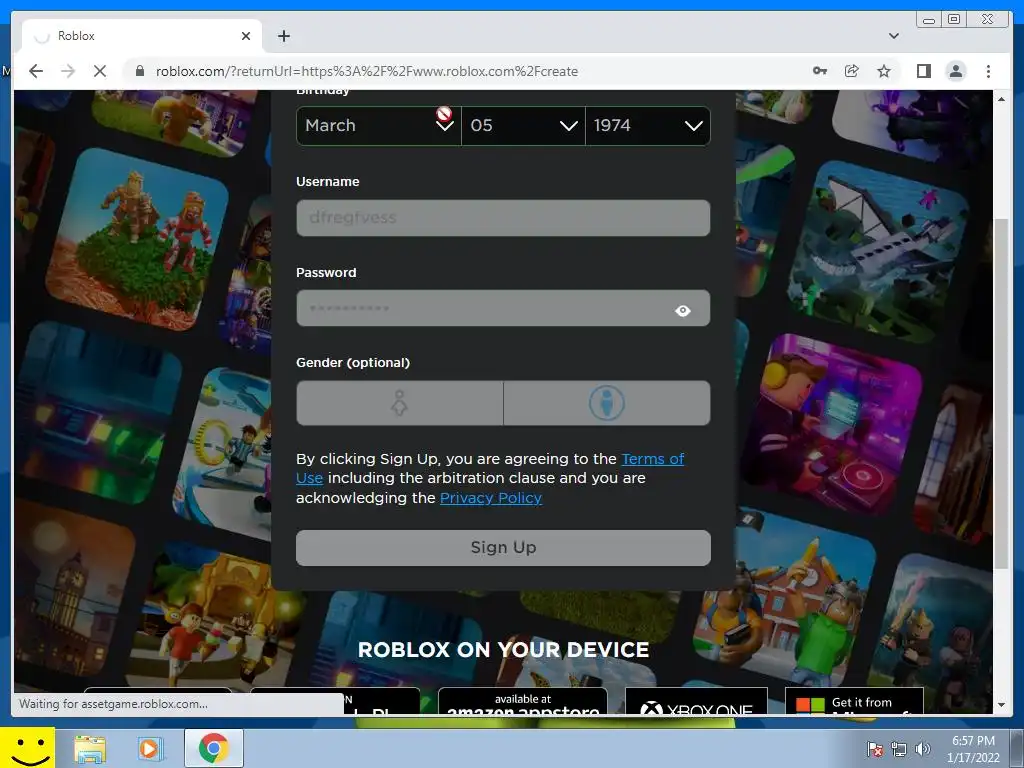The image size is (1024, 768).
Task: Open the network tray icon
Action: tap(899, 749)
